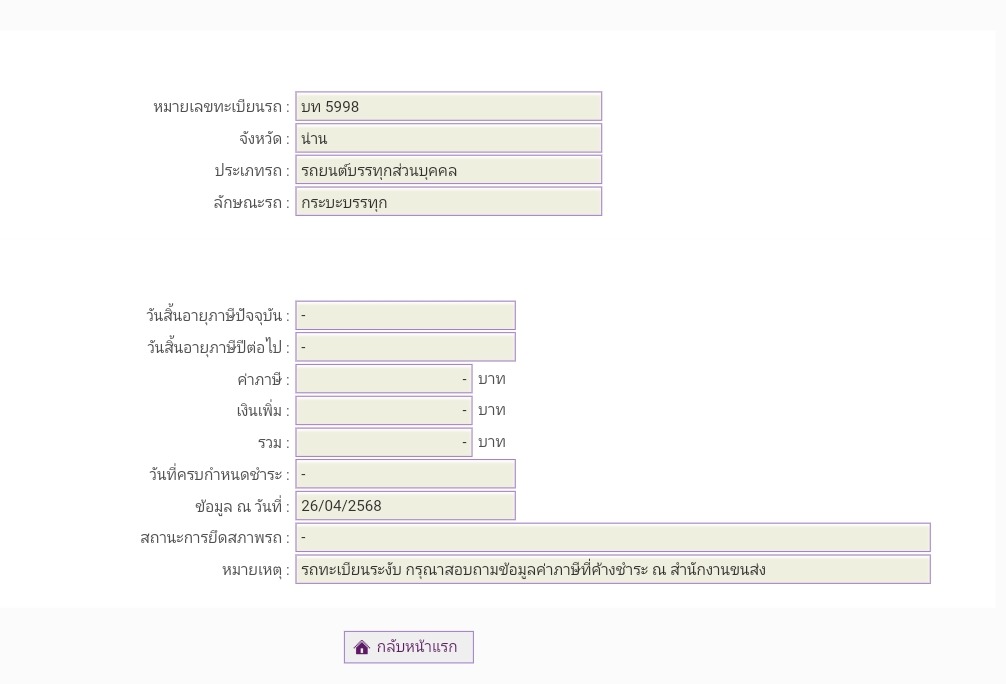Click the จังหวัด field showing น่าน
This screenshot has height=684, width=1006.
tap(448, 138)
